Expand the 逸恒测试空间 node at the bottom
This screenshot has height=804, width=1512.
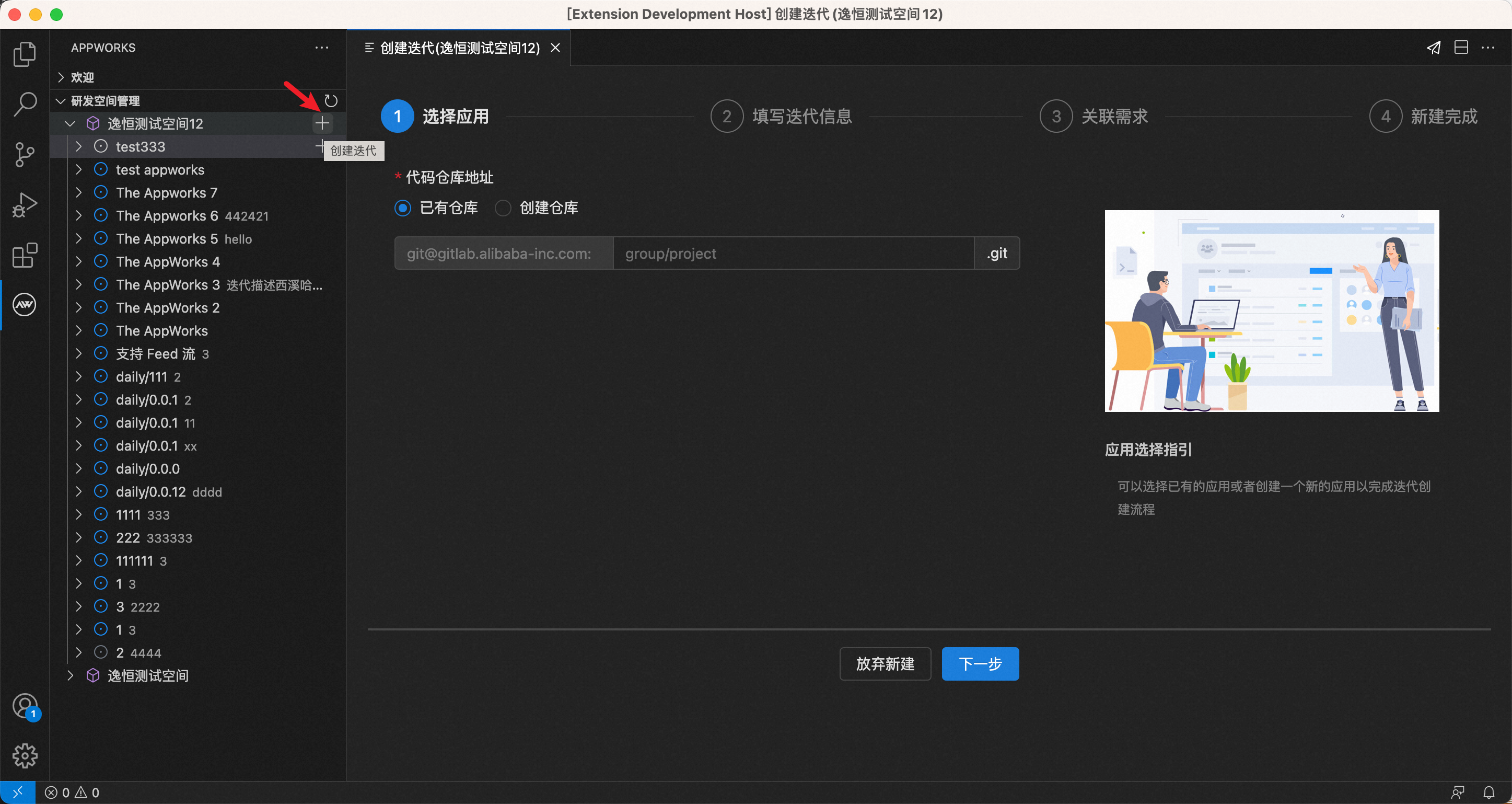[70, 675]
